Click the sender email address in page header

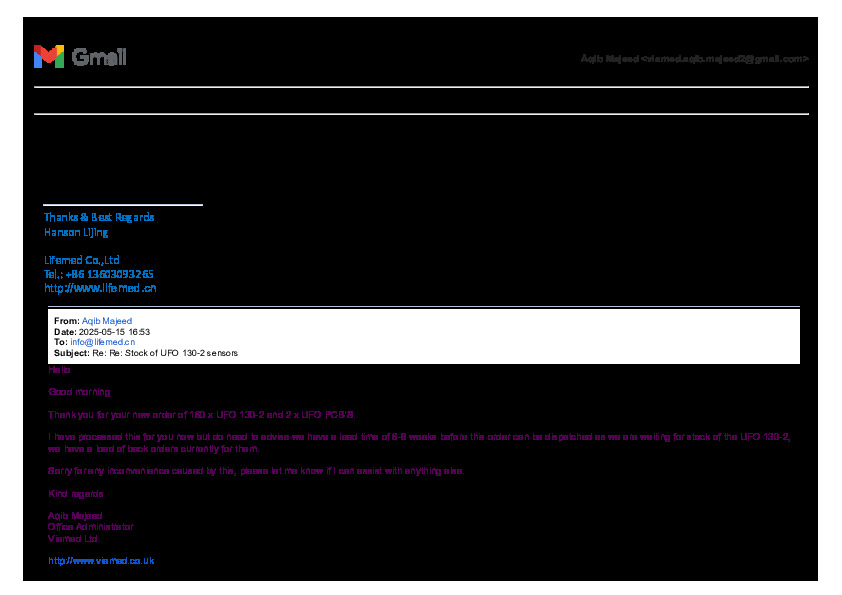click(x=694, y=59)
